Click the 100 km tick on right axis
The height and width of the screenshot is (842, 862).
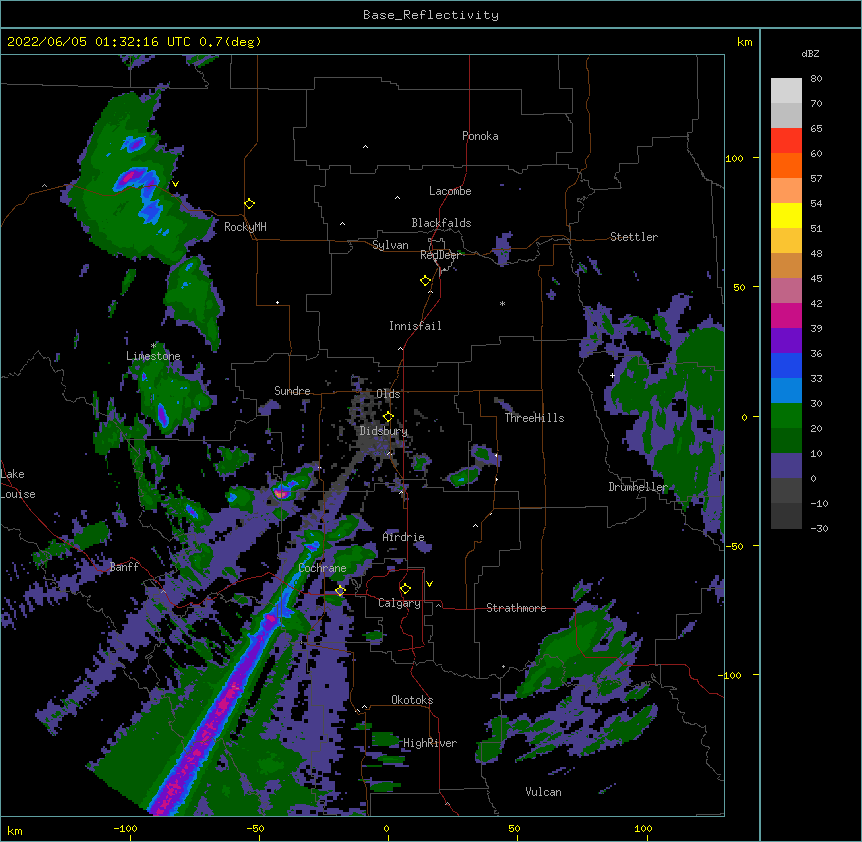(x=734, y=158)
